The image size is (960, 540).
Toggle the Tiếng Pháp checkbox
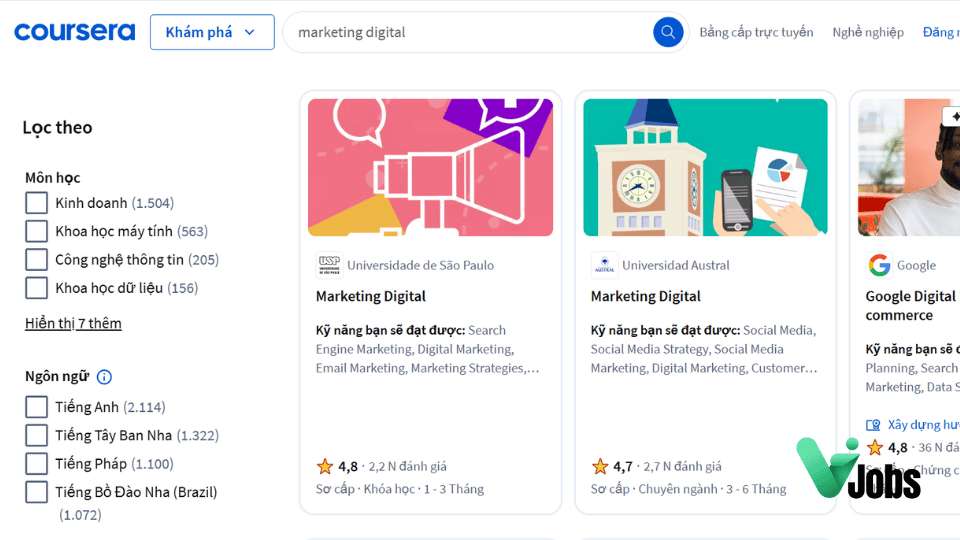[36, 463]
